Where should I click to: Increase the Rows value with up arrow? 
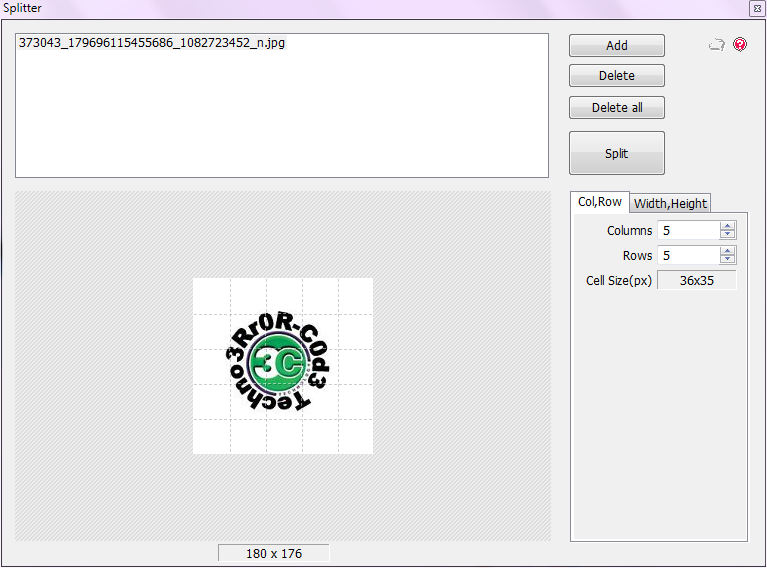click(x=727, y=251)
